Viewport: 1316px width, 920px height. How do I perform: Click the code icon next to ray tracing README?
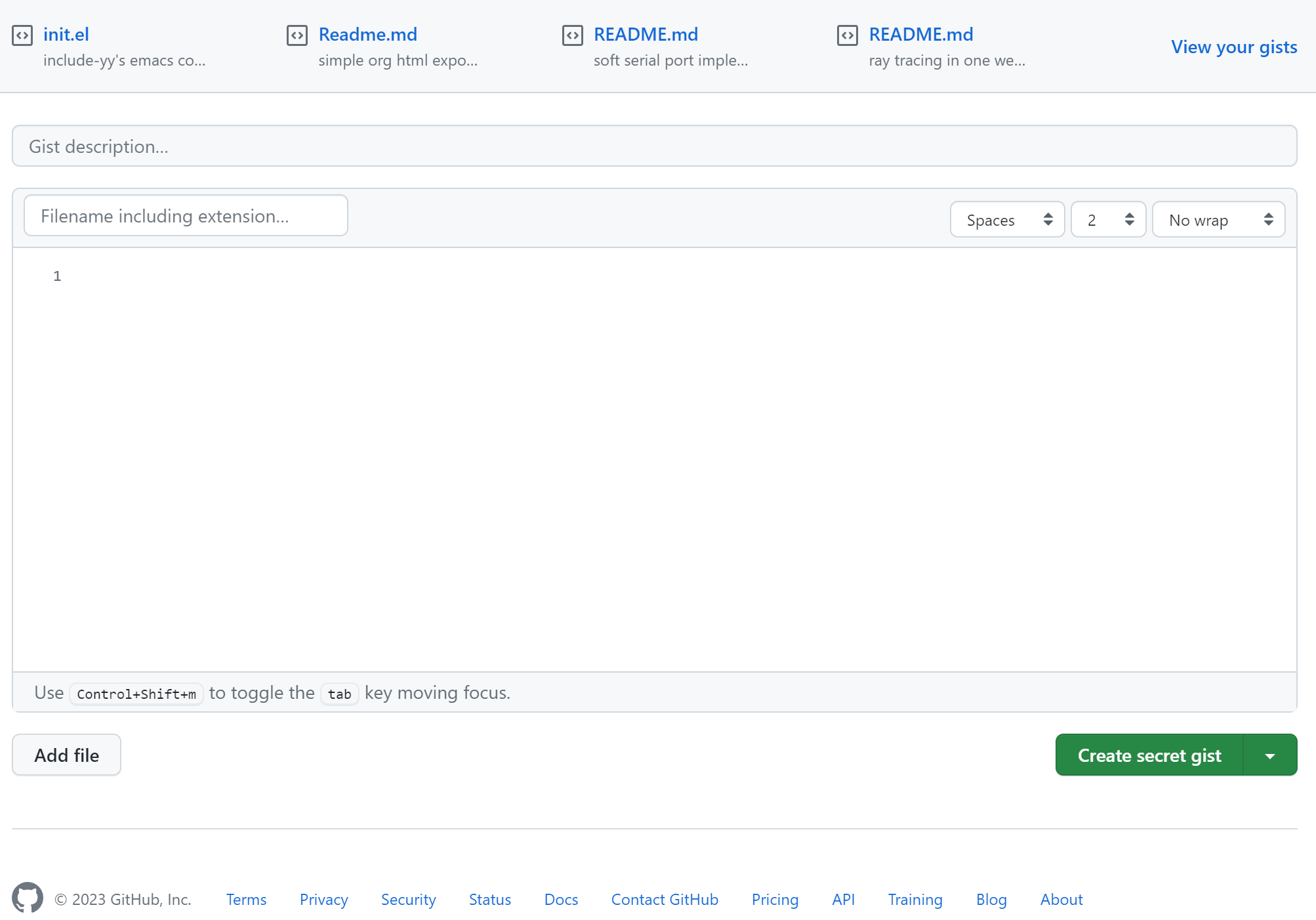[x=847, y=35]
